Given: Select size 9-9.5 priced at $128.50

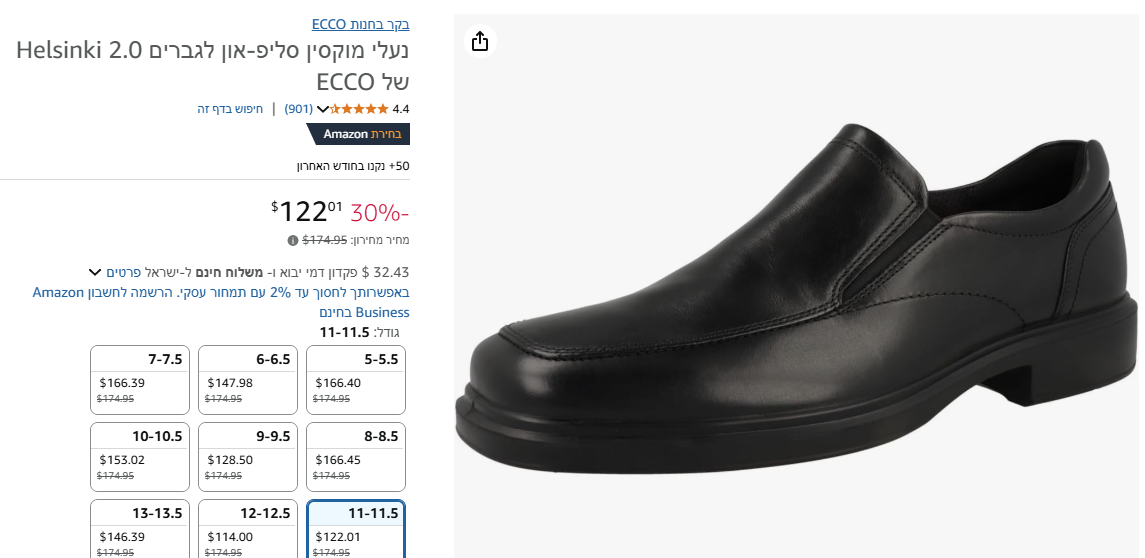Looking at the screenshot, I should pyautogui.click(x=247, y=457).
